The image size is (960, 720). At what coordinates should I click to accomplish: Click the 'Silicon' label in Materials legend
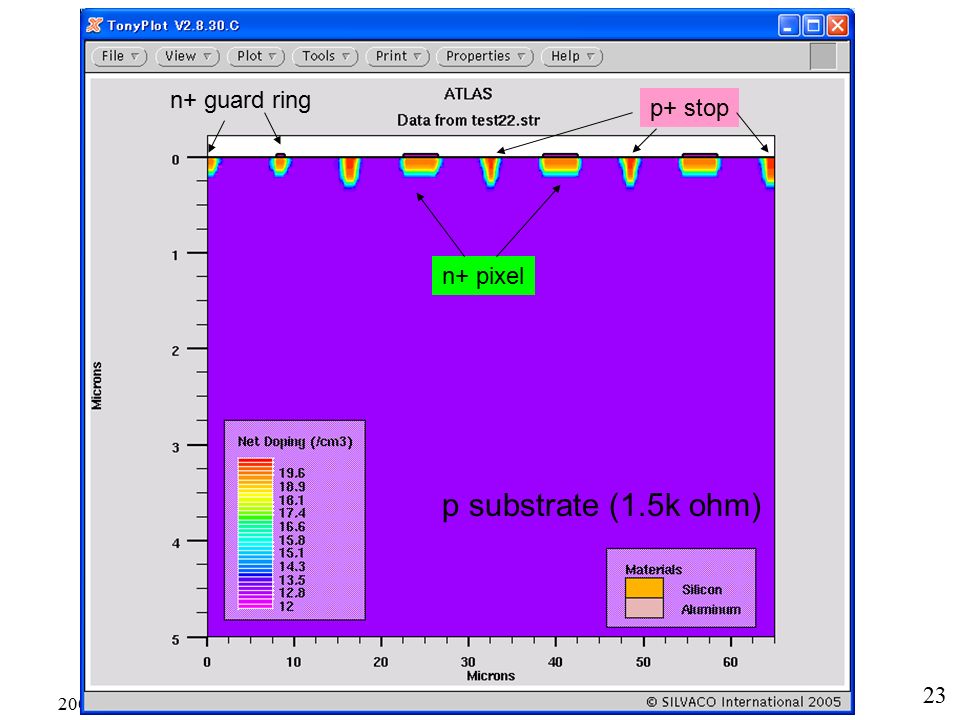coord(702,590)
